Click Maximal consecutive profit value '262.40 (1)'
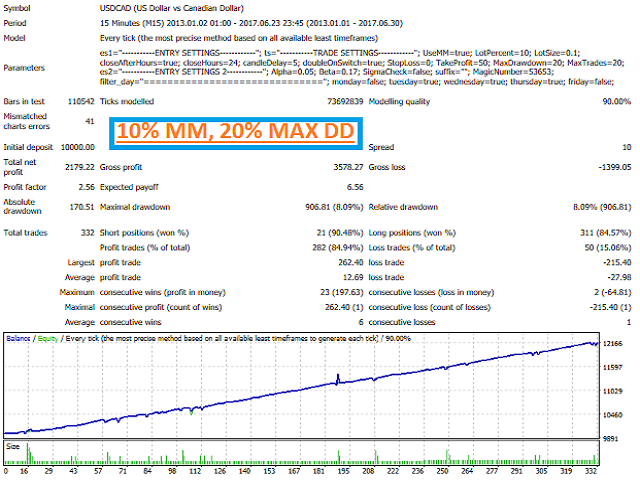Image resolution: width=640 pixels, height=480 pixels. click(x=344, y=307)
